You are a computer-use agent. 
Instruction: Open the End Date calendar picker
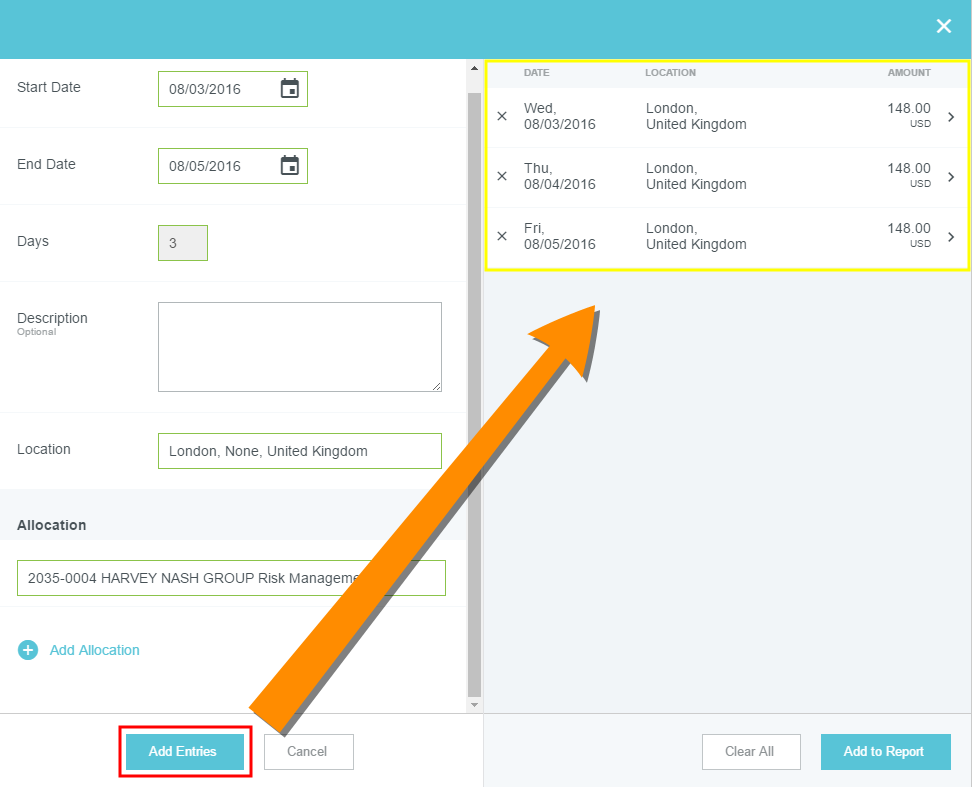289,166
